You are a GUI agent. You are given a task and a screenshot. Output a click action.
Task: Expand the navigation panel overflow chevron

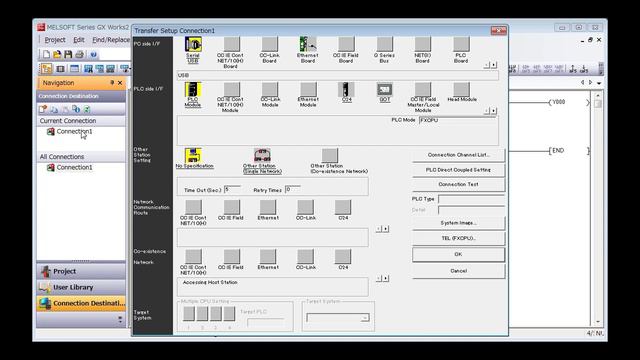[x=120, y=319]
